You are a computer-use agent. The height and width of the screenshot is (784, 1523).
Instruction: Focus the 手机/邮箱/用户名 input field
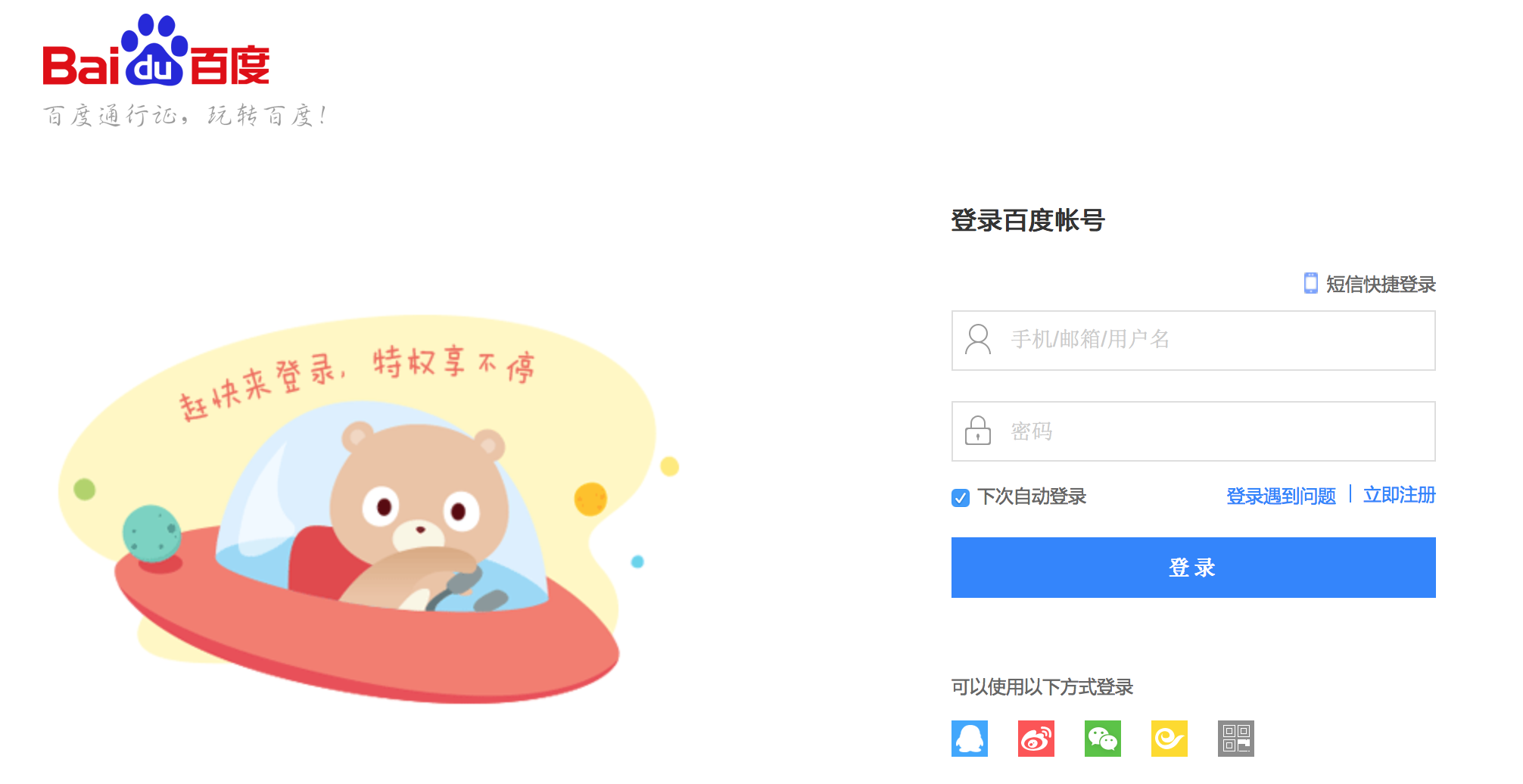tap(1194, 341)
